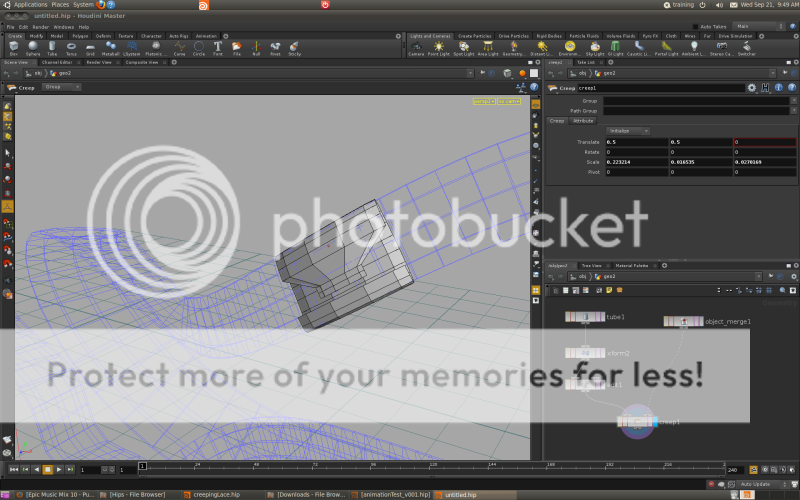Click the play forward button
Image resolution: width=800 pixels, height=500 pixels.
point(59,469)
